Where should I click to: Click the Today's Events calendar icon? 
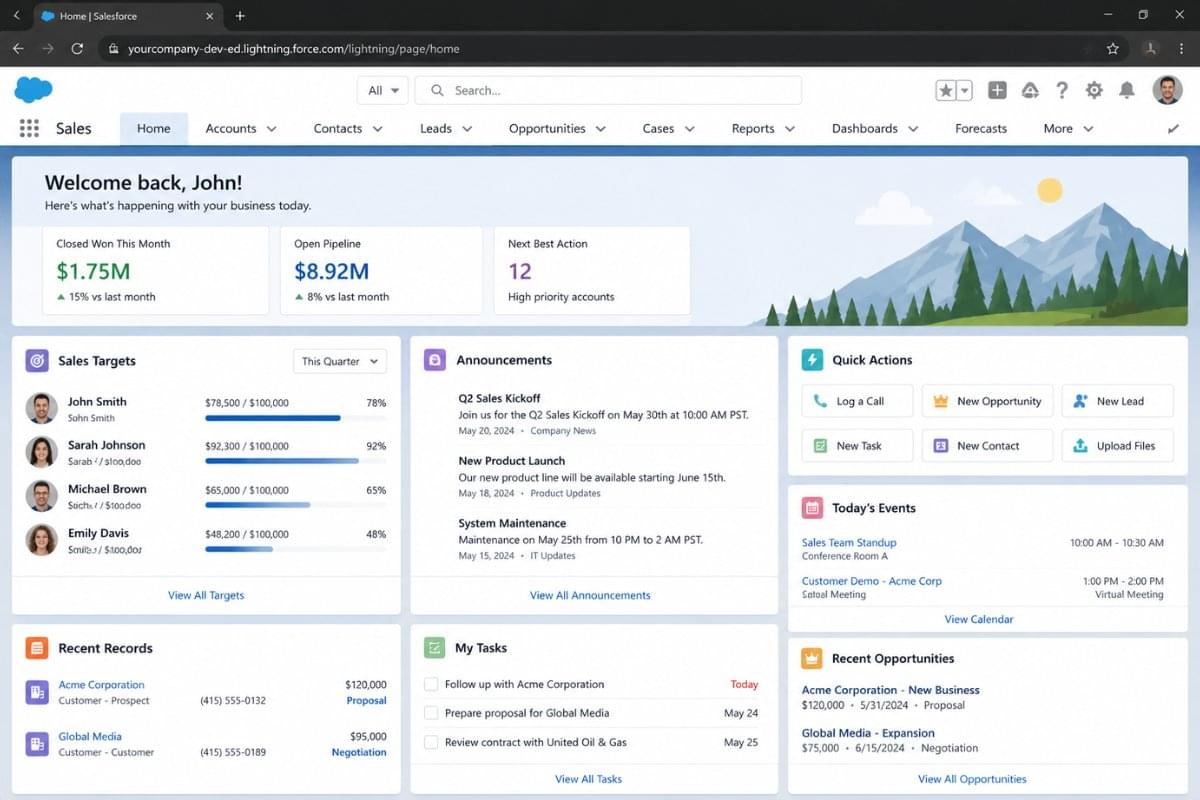pos(813,508)
